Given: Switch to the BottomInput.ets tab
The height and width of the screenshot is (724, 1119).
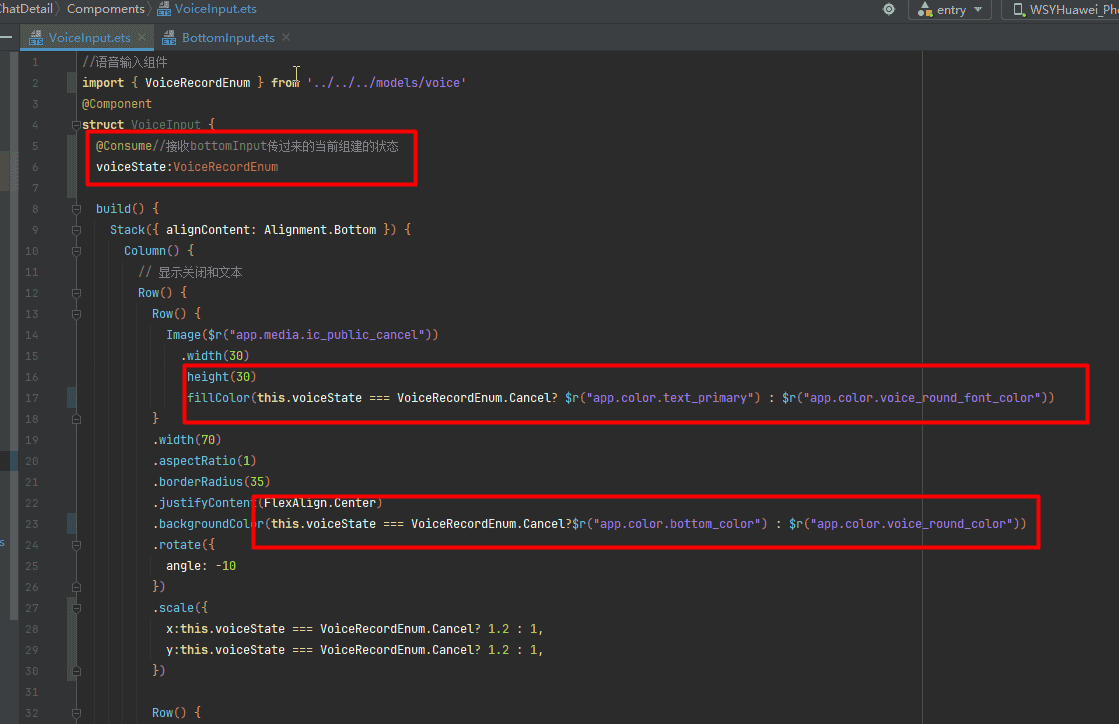Looking at the screenshot, I should 227,38.
